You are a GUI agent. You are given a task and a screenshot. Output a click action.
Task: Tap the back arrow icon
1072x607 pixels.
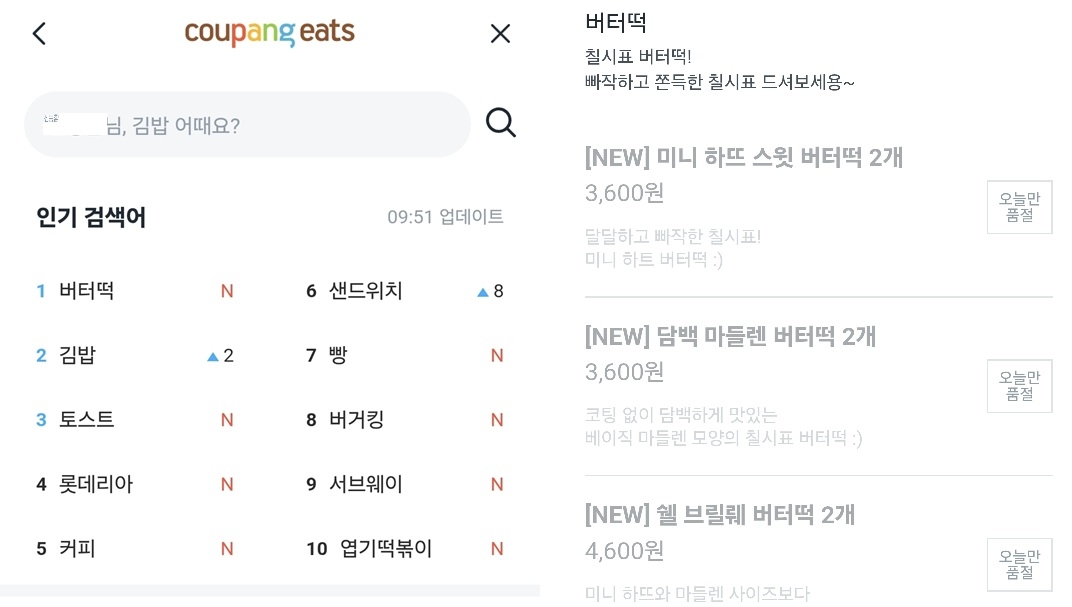[39, 33]
